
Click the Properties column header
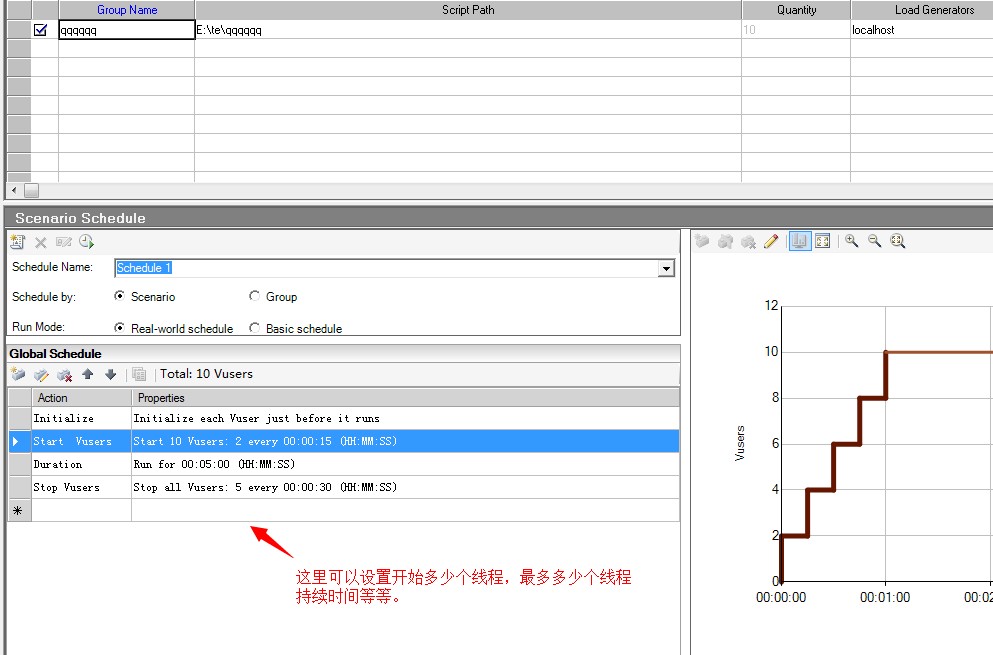click(405, 398)
